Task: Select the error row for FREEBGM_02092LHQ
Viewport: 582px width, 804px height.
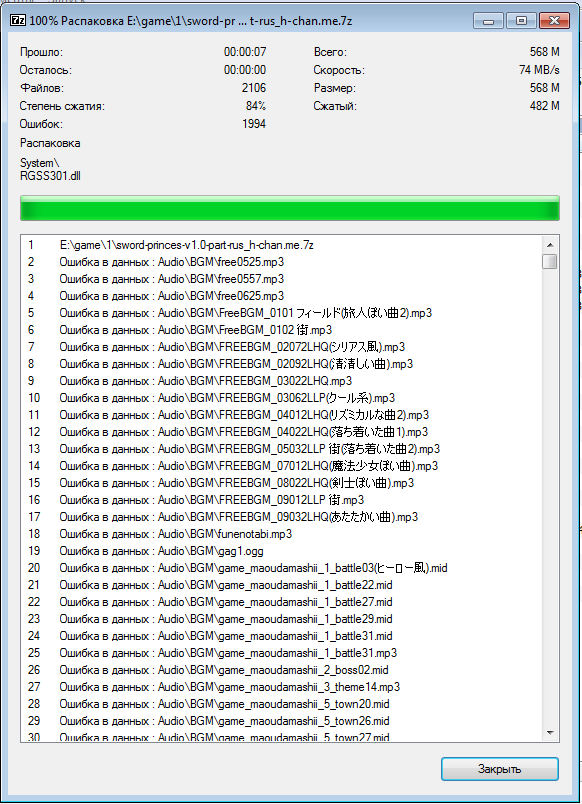Action: pyautogui.click(x=281, y=364)
